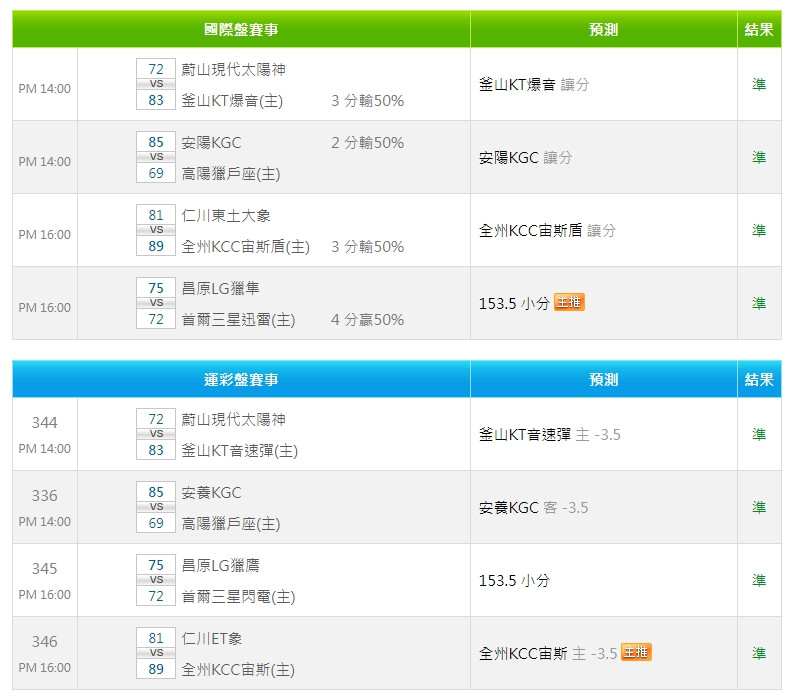Click match number 345
This screenshot has height=693, width=785.
(45, 568)
